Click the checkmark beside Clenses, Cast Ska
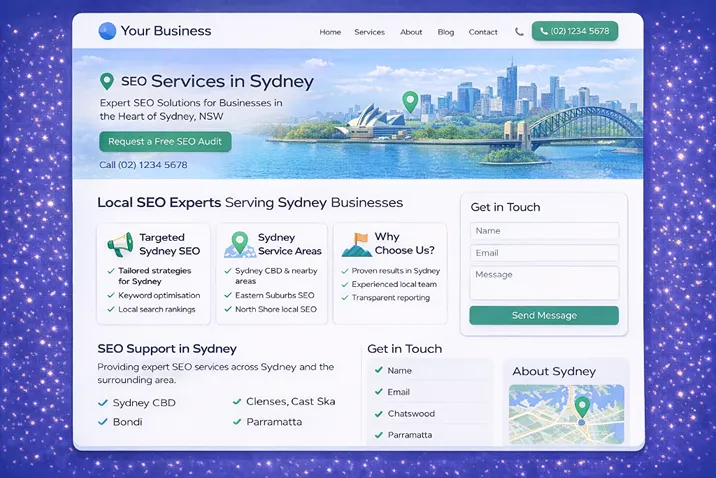716x478 pixels. coord(237,402)
